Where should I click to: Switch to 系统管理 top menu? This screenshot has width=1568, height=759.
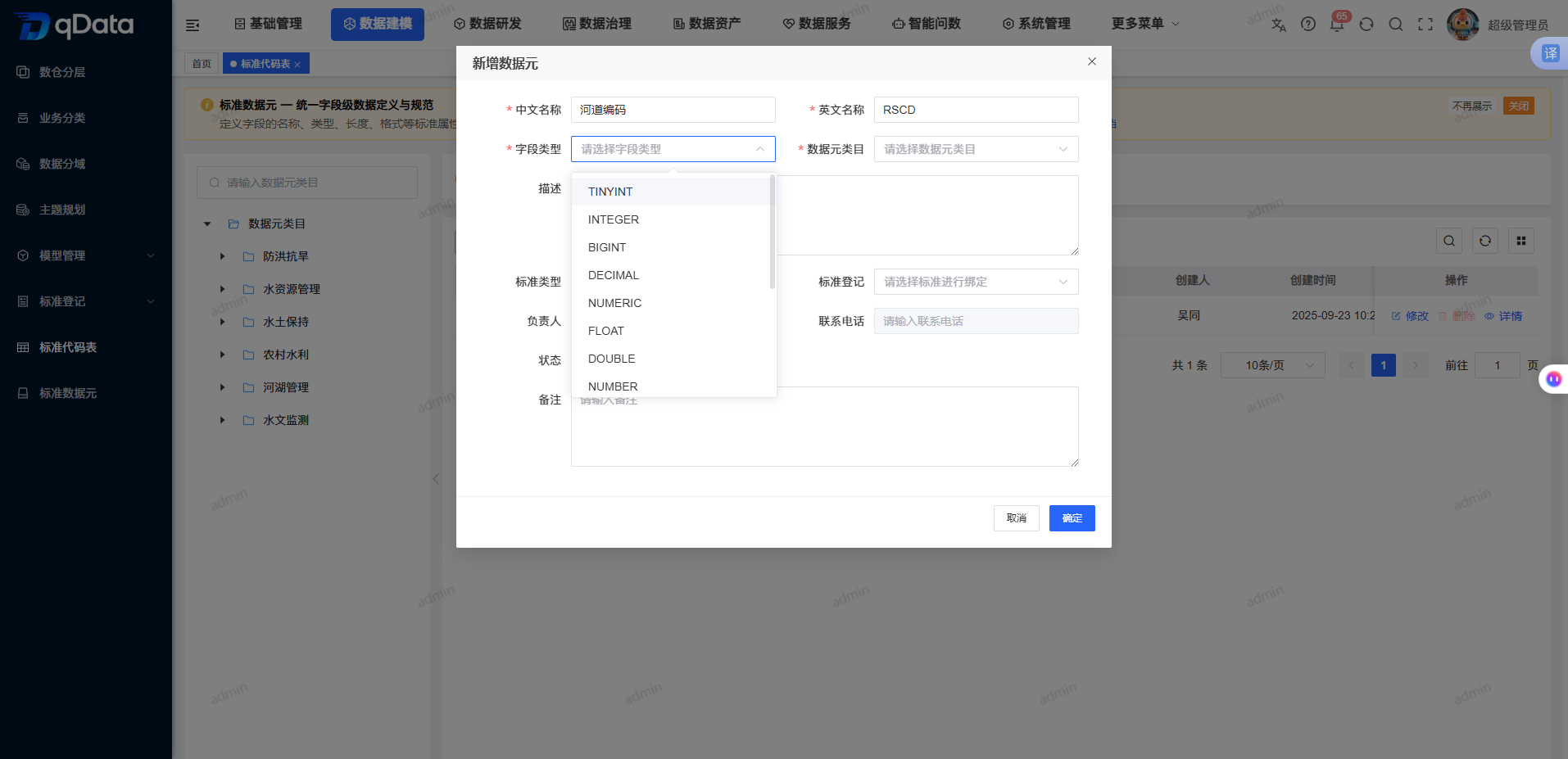[1036, 24]
